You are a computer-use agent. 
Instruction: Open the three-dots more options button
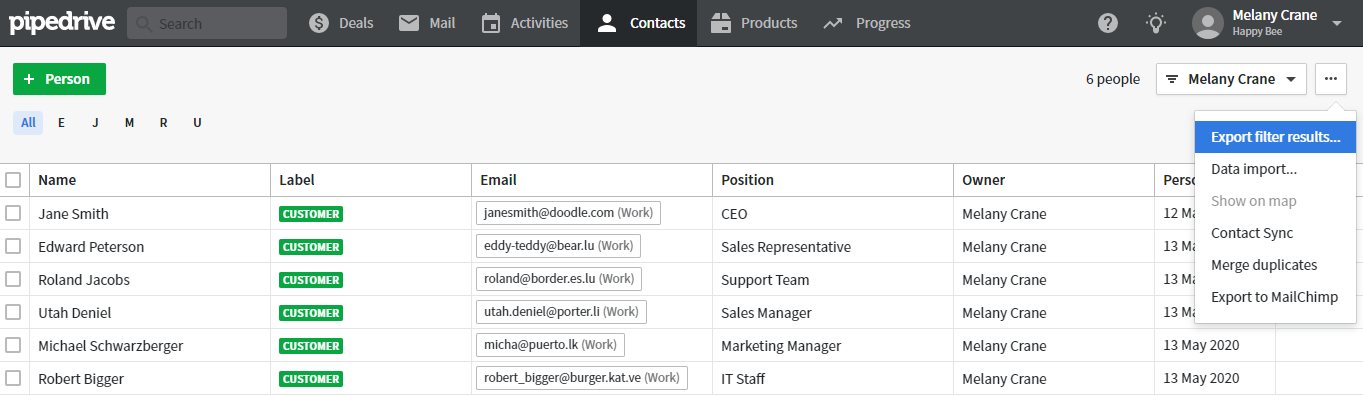(x=1330, y=79)
